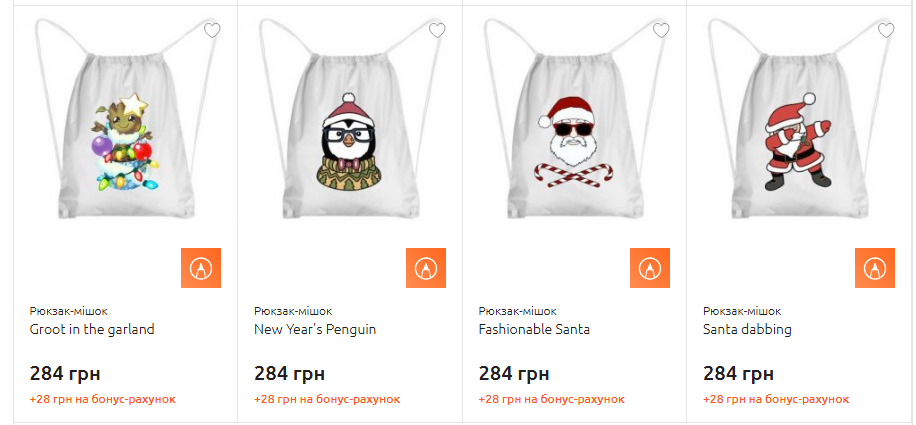Open design editor for Groot in the garland
The height and width of the screenshot is (425, 916).
click(201, 268)
